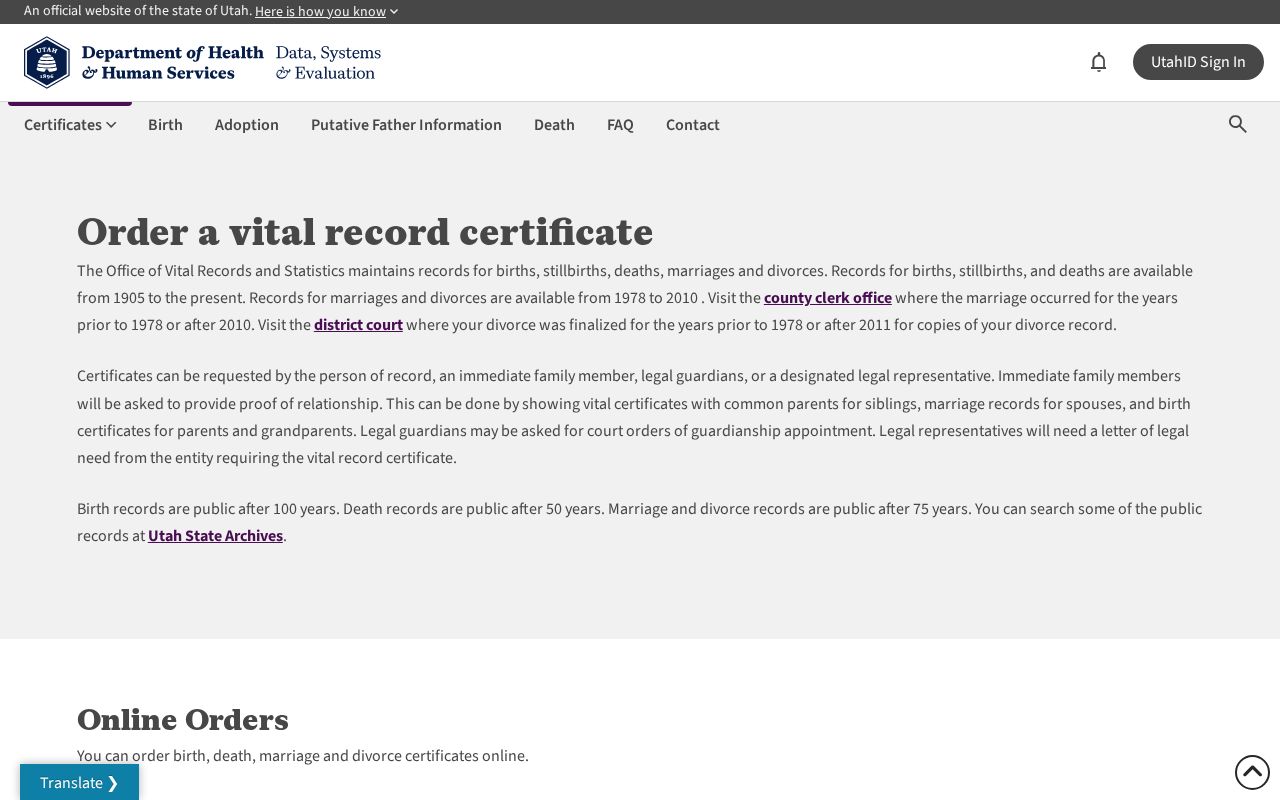Open the Translate button

pyautogui.click(x=79, y=782)
